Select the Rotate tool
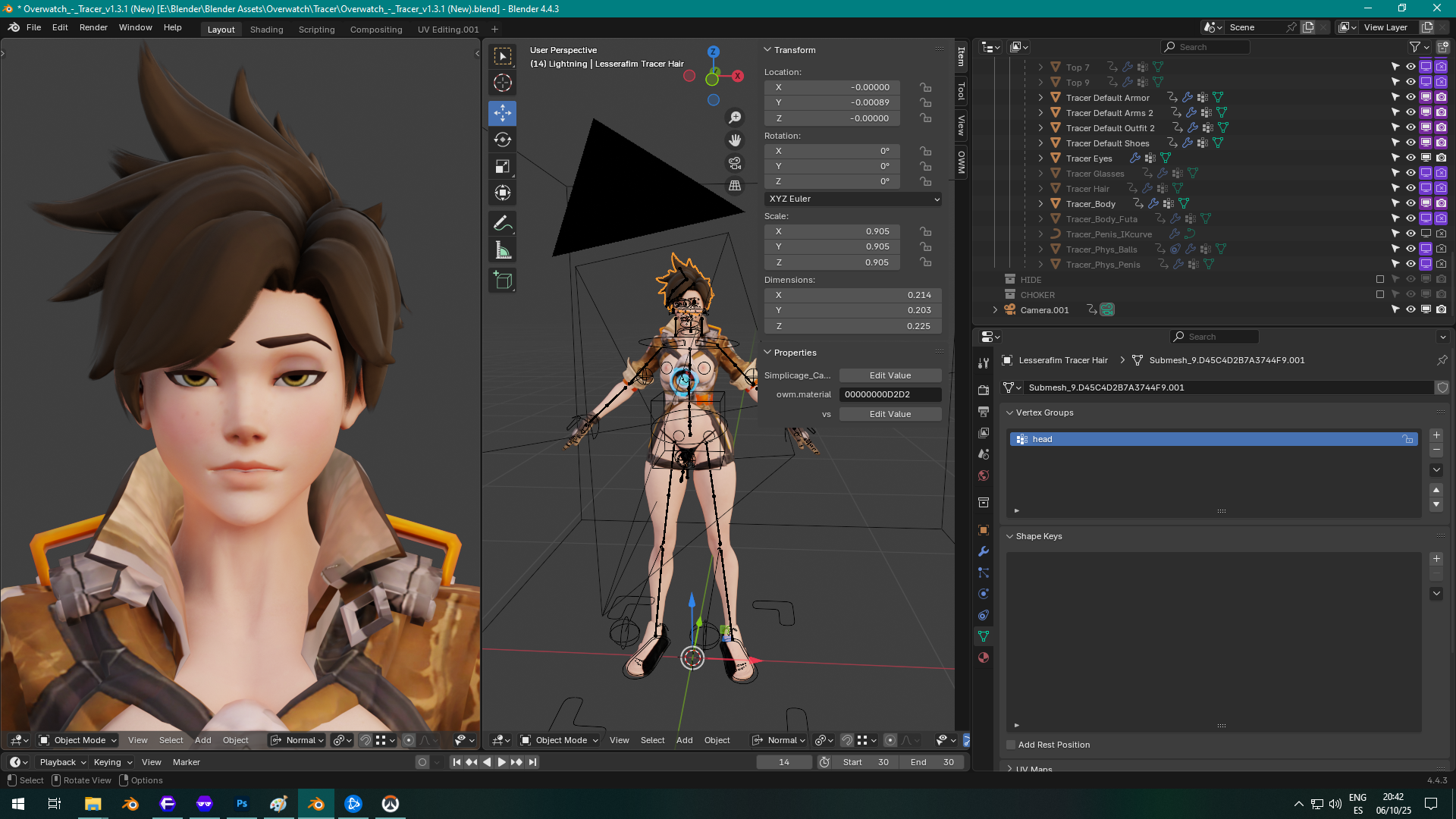1456x819 pixels. pos(502,140)
